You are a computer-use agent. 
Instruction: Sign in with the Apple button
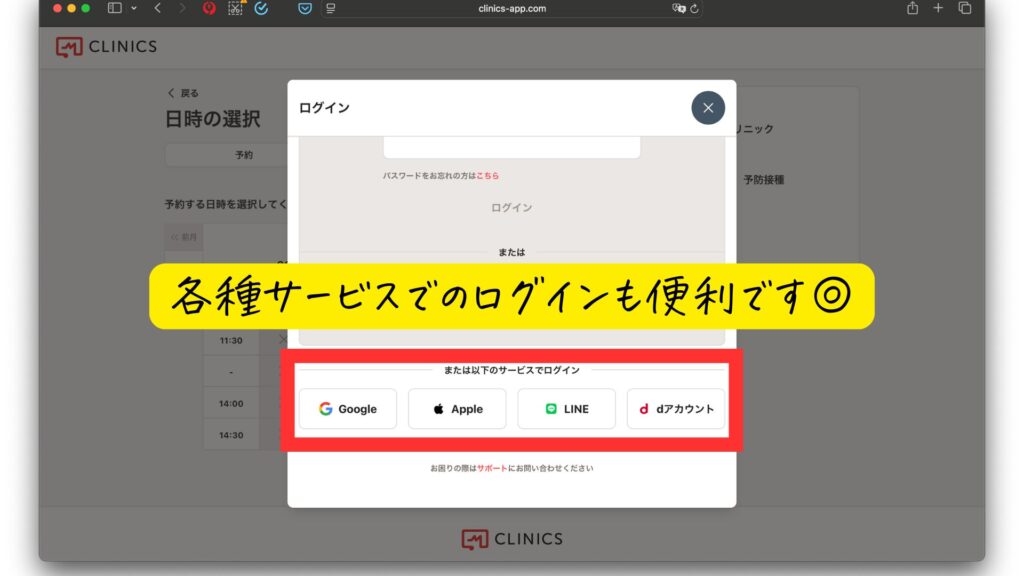pyautogui.click(x=457, y=409)
